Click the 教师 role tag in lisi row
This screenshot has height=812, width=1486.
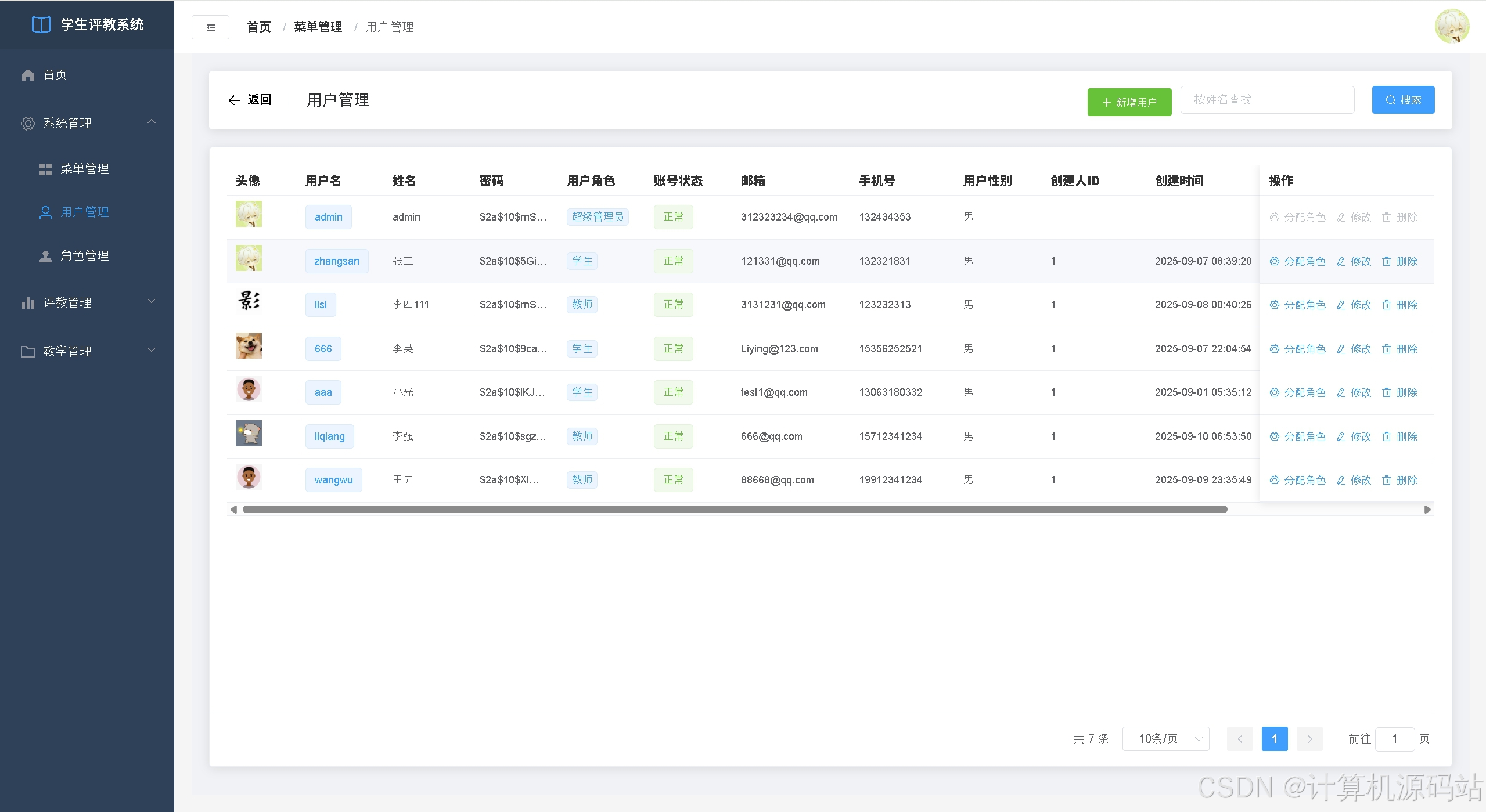point(582,305)
